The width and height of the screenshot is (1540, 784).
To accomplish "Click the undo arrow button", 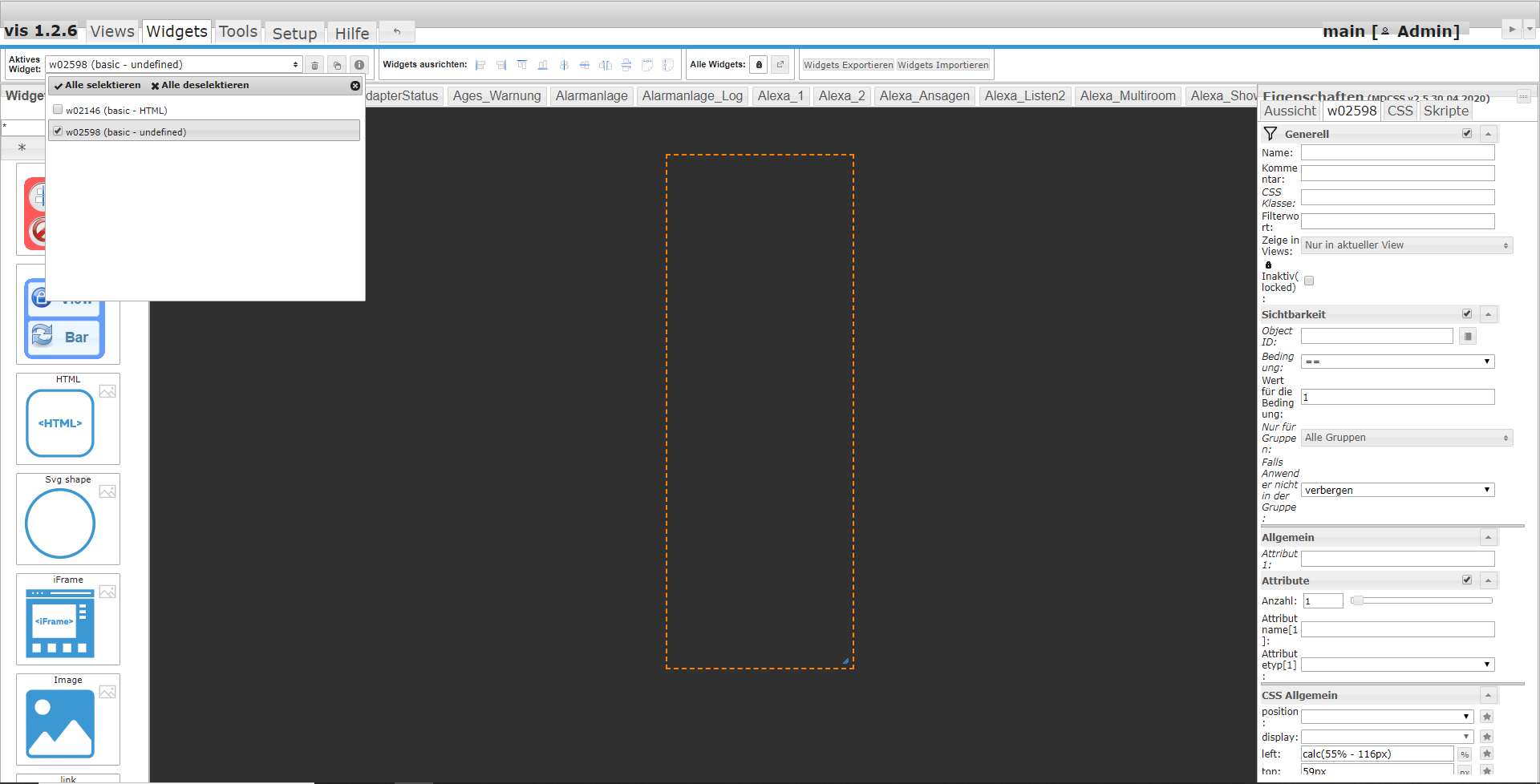I will click(396, 31).
